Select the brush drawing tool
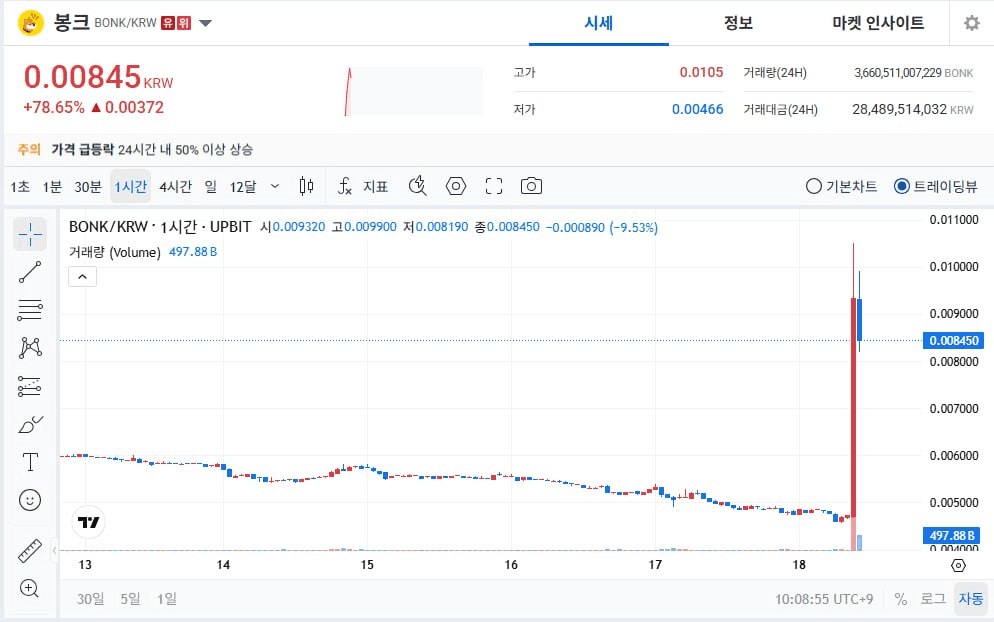994x622 pixels. 30,424
